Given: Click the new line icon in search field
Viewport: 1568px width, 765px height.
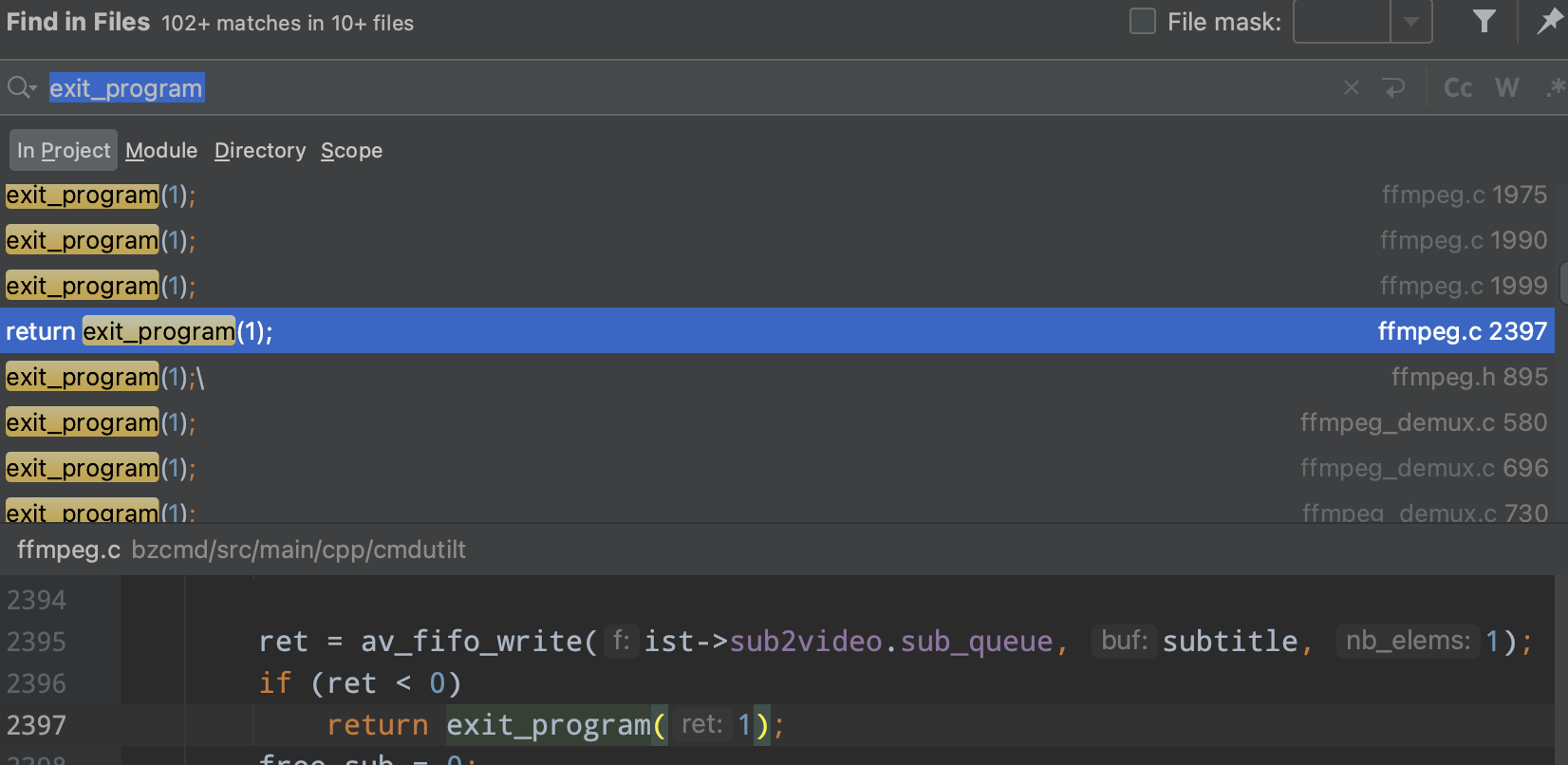Looking at the screenshot, I should pos(1394,88).
